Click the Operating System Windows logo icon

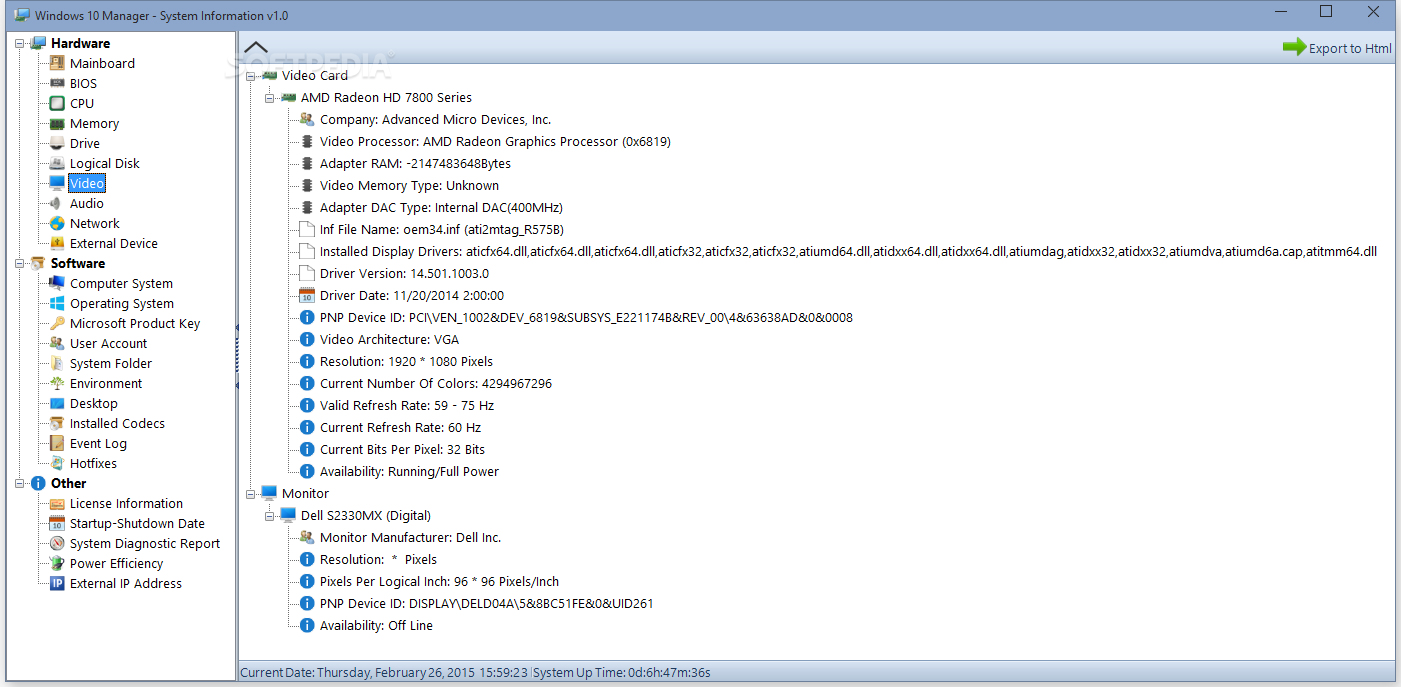click(57, 303)
